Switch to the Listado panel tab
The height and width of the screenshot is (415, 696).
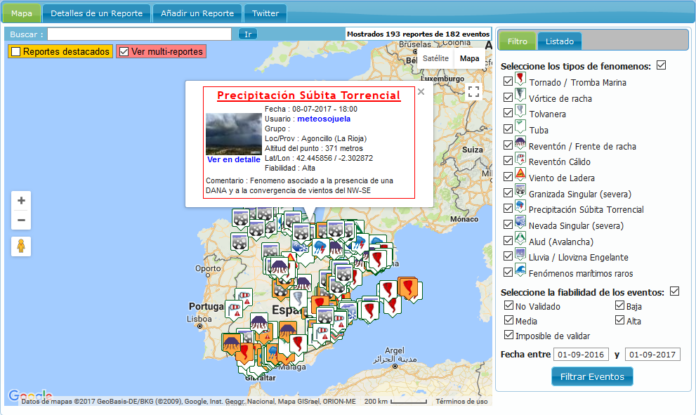pyautogui.click(x=559, y=41)
